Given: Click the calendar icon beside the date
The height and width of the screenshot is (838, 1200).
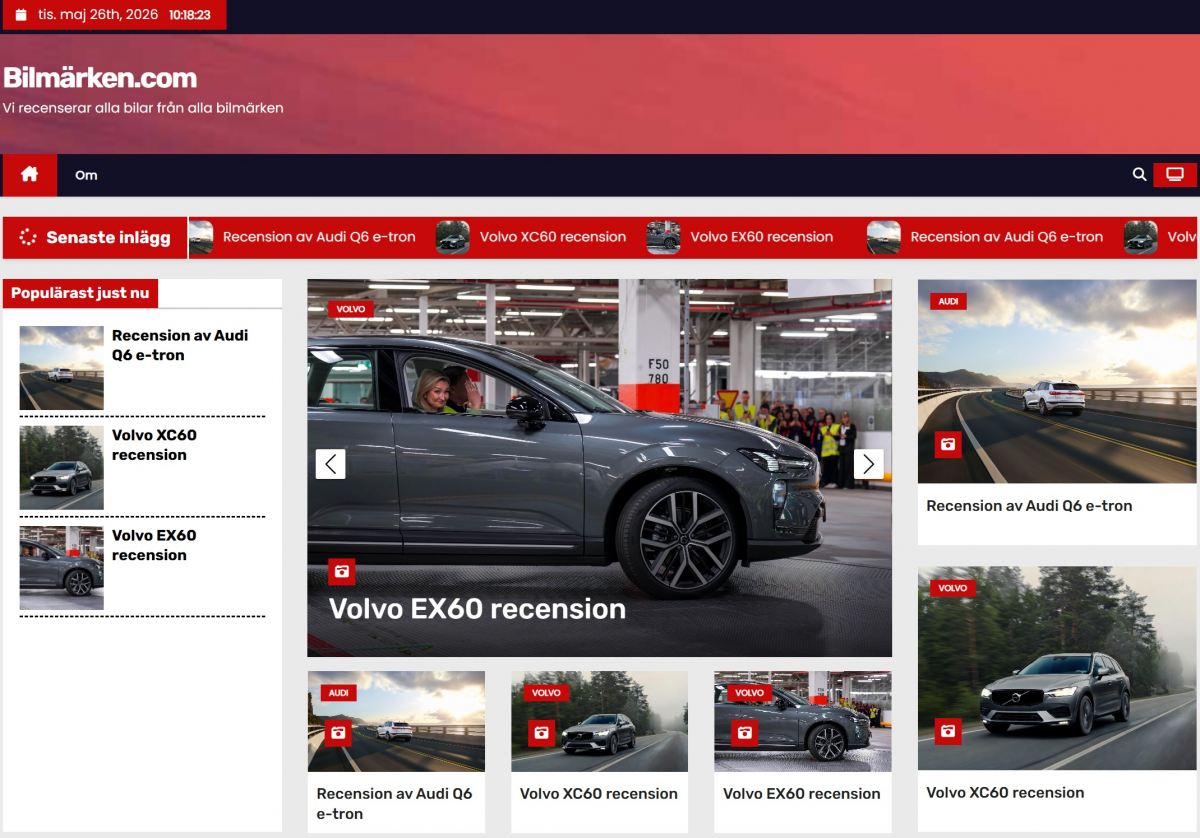Looking at the screenshot, I should 21,15.
